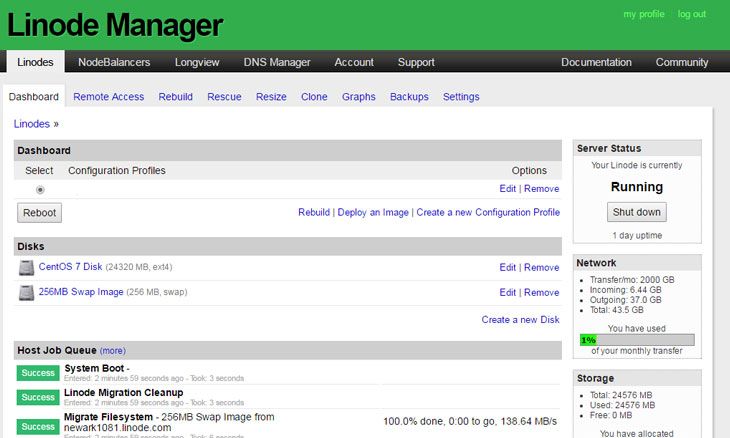Viewport: 730px width, 438px height.
Task: Open the CentOS 7 Disk link
Action: (x=70, y=267)
